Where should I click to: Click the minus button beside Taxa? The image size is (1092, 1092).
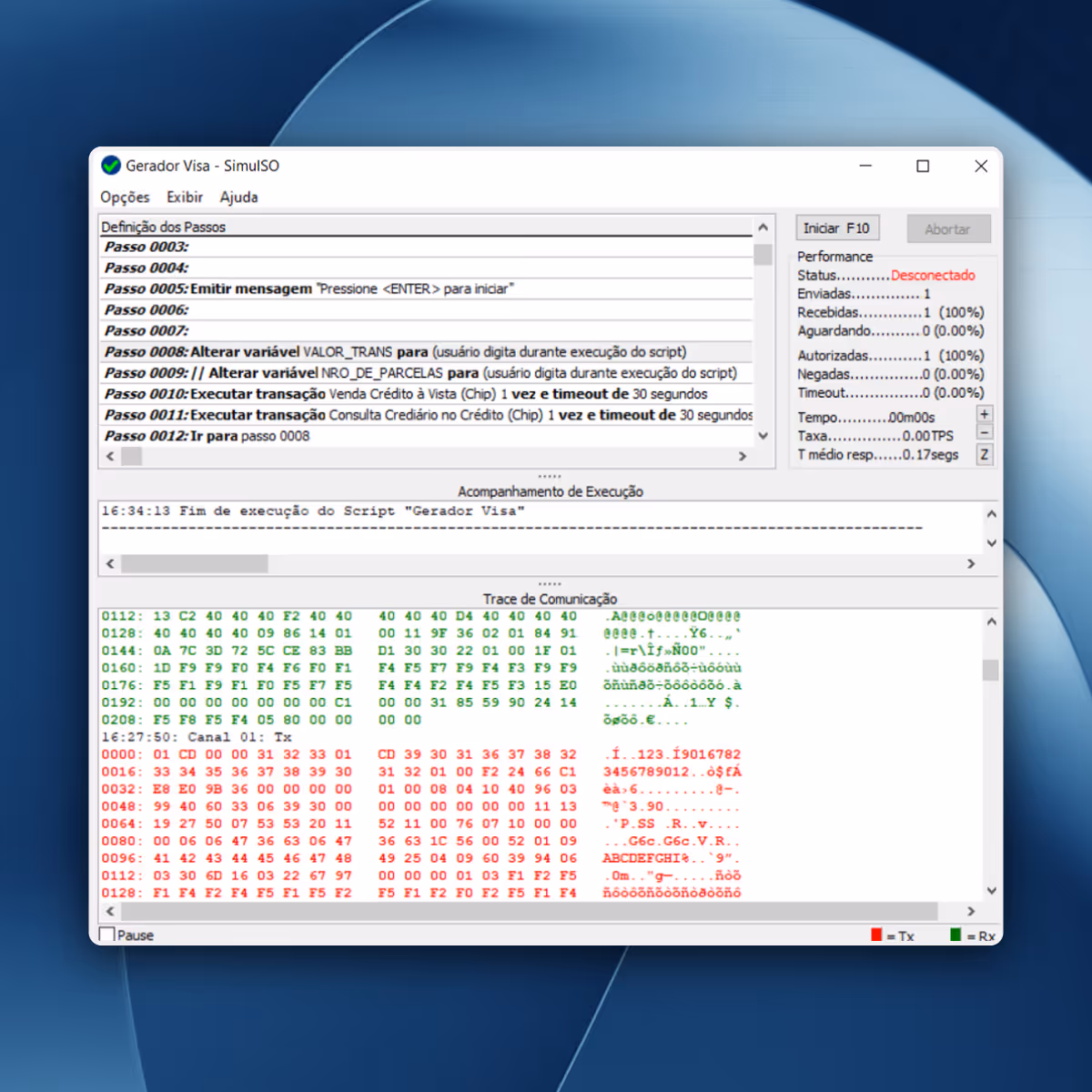[985, 432]
